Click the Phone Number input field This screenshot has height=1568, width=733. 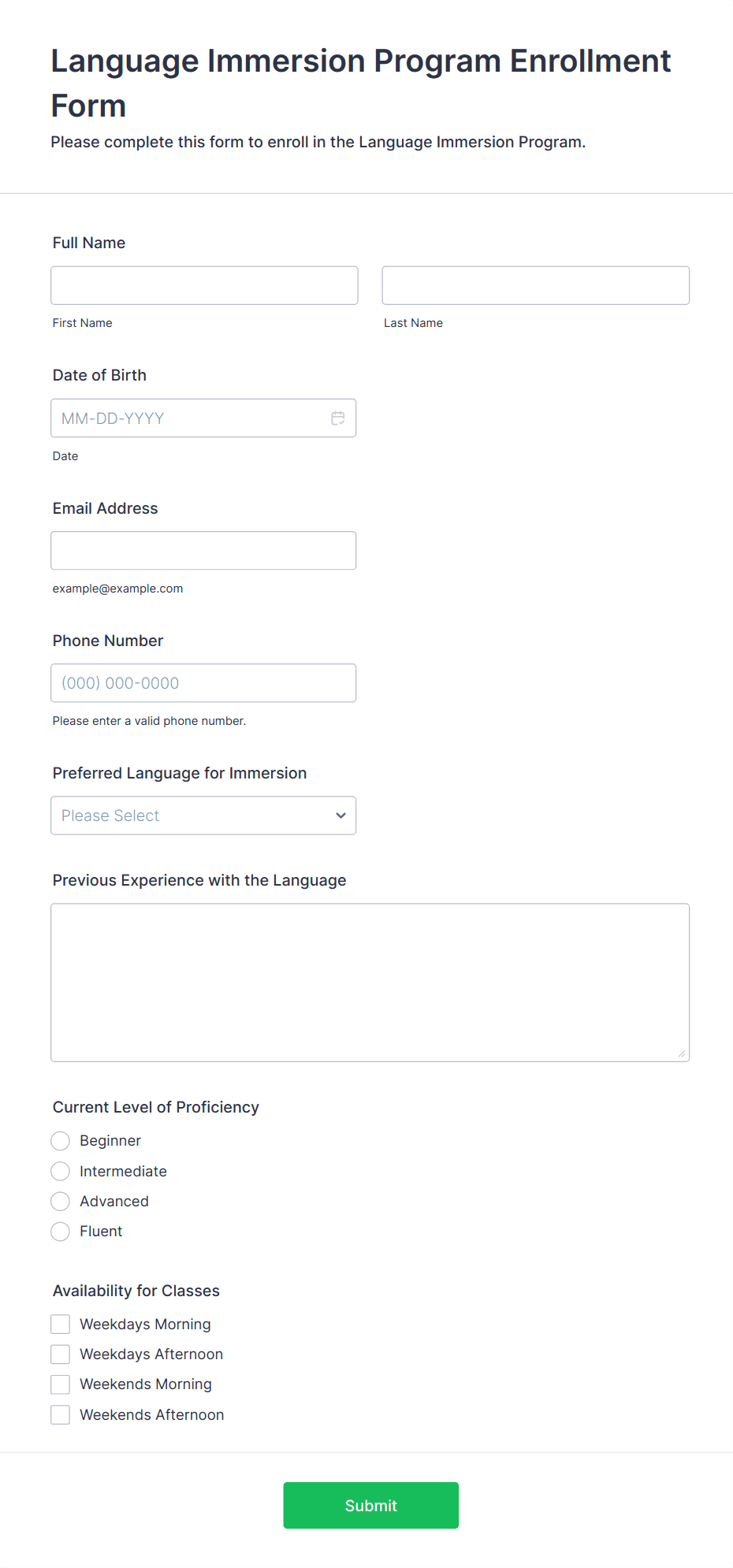(x=203, y=683)
